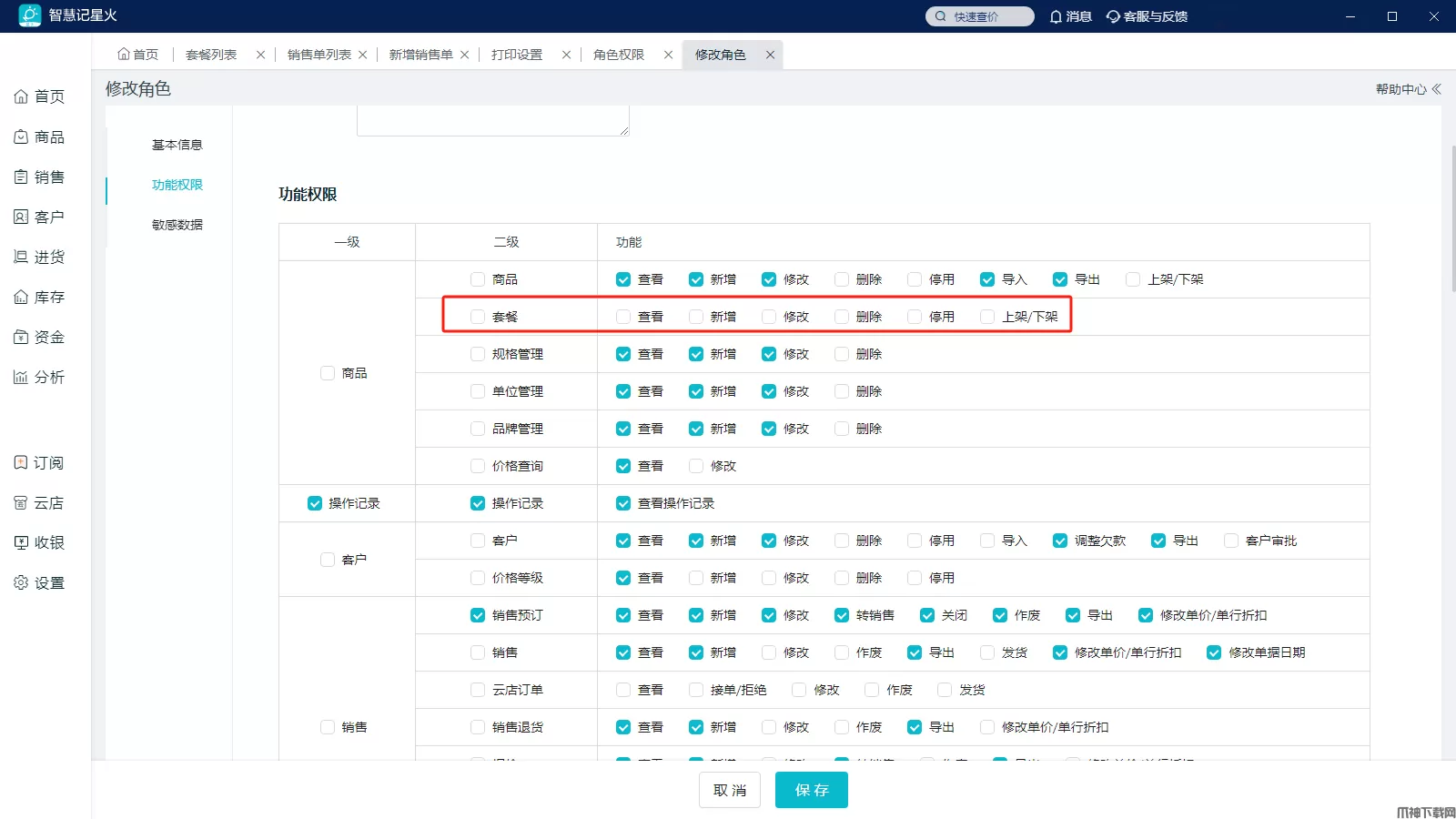Uncheck the 操作记录 first-level checkbox
The height and width of the screenshot is (819, 1456).
pos(315,503)
